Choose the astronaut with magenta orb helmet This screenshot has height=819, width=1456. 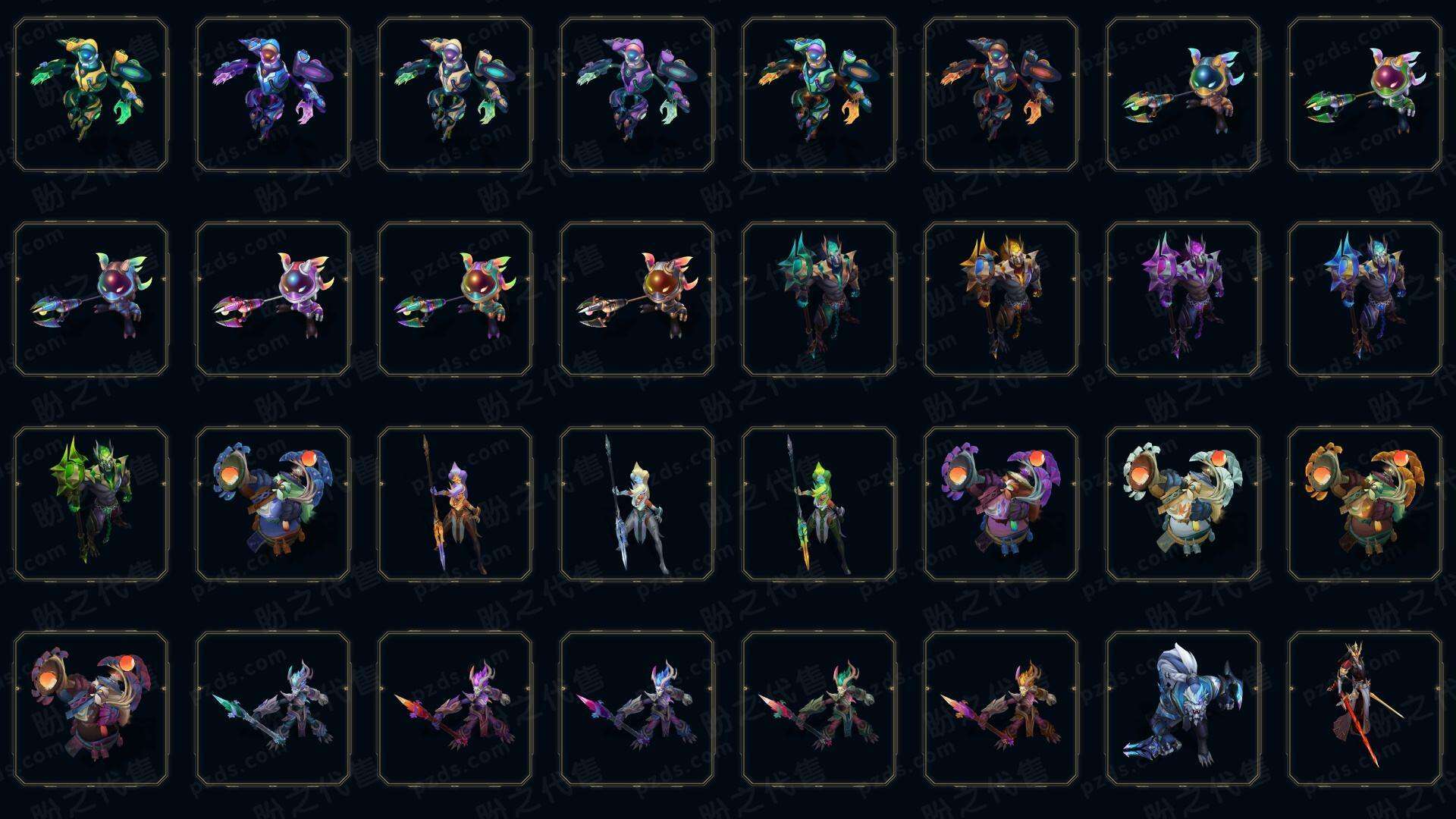(1365, 95)
